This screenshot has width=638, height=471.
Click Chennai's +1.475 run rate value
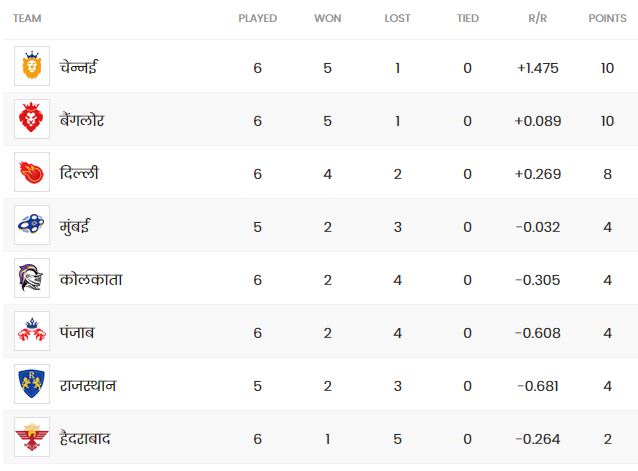pyautogui.click(x=538, y=68)
